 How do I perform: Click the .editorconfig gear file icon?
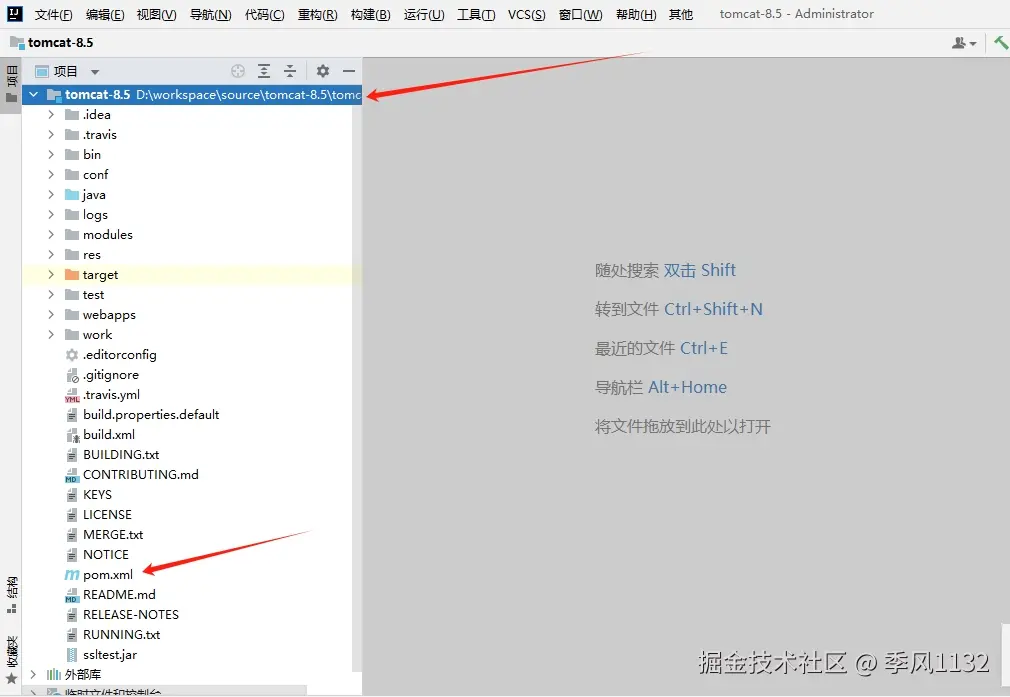click(x=71, y=355)
